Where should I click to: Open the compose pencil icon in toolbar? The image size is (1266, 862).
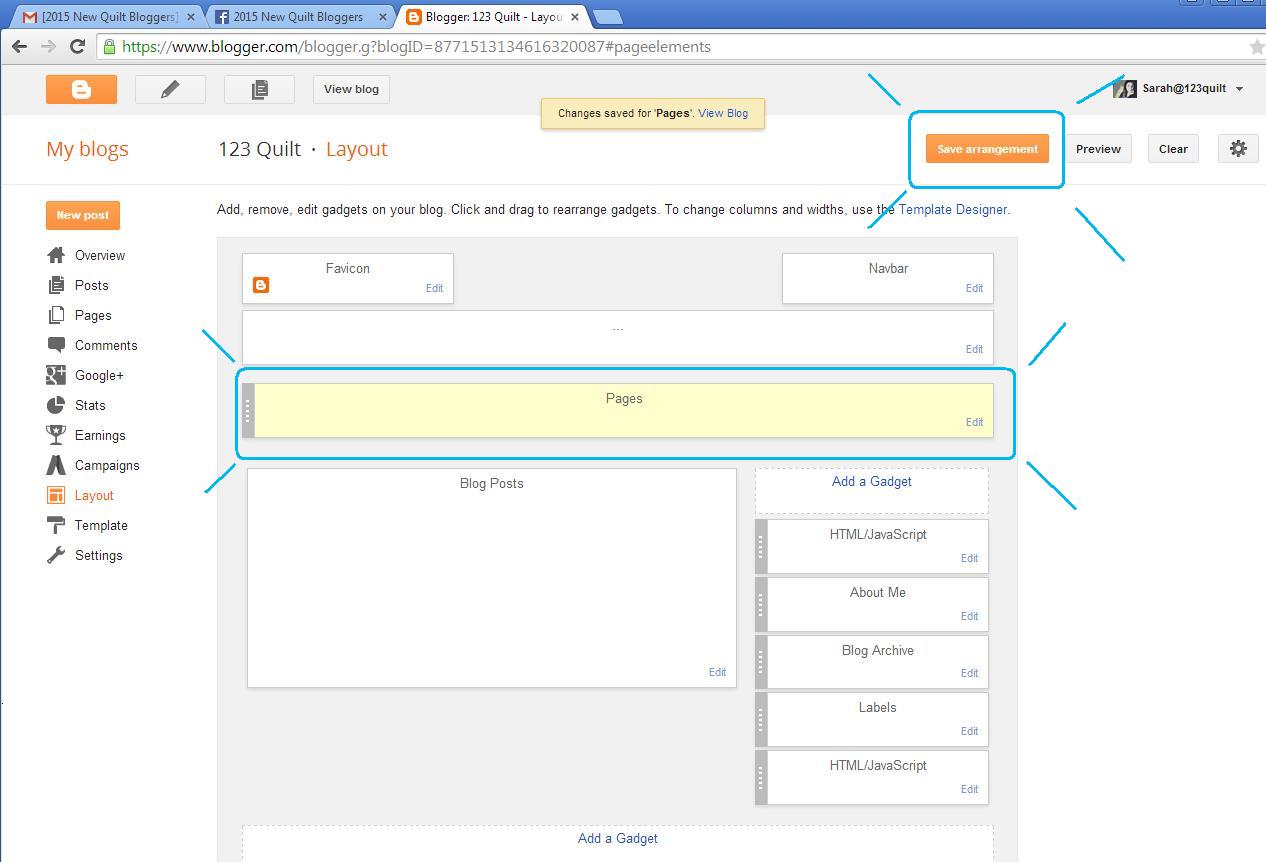[x=170, y=89]
